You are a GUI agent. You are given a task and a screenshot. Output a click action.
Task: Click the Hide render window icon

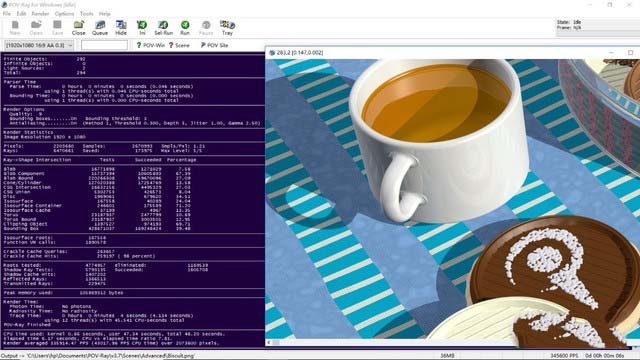pyautogui.click(x=121, y=28)
